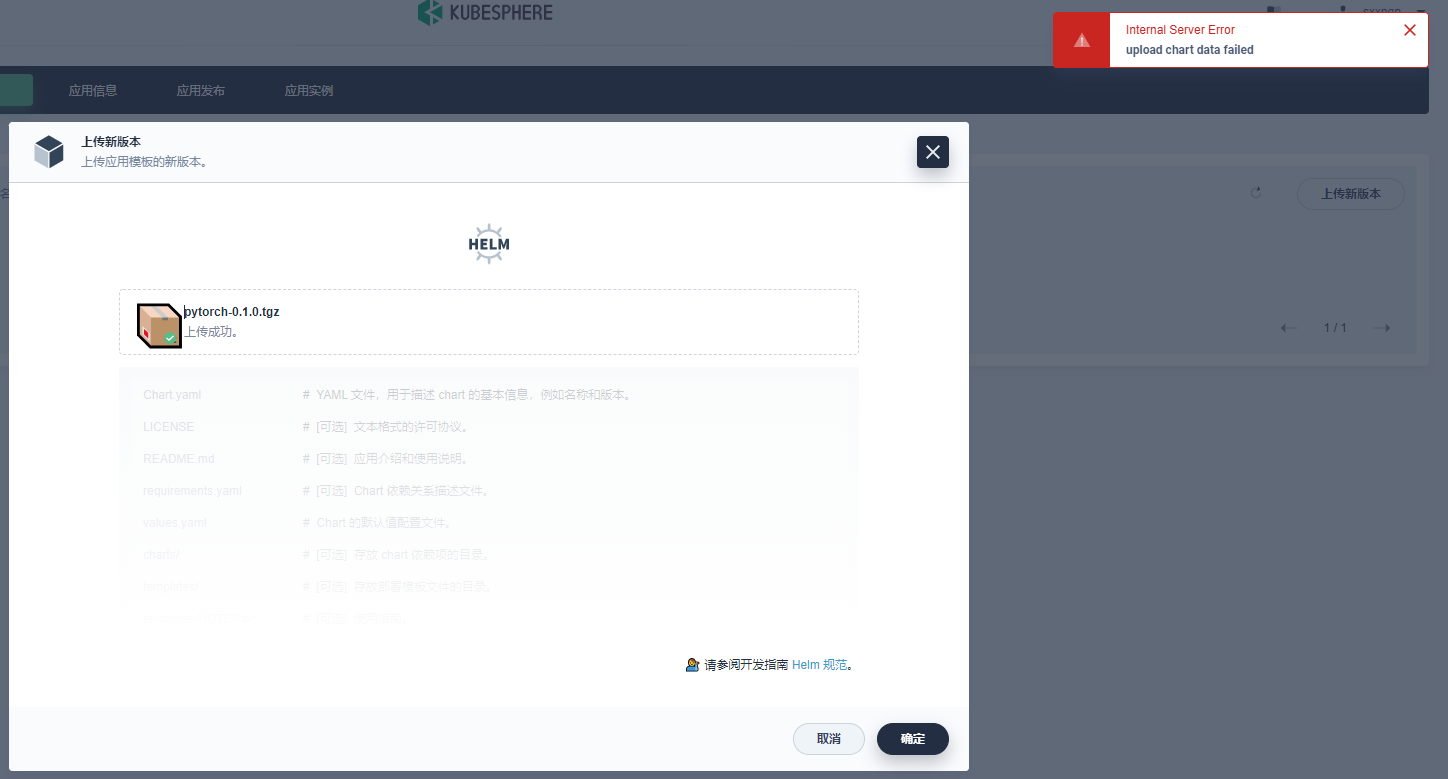1448x779 pixels.
Task: Switch to the 应用信息 tab
Action: (x=93, y=90)
